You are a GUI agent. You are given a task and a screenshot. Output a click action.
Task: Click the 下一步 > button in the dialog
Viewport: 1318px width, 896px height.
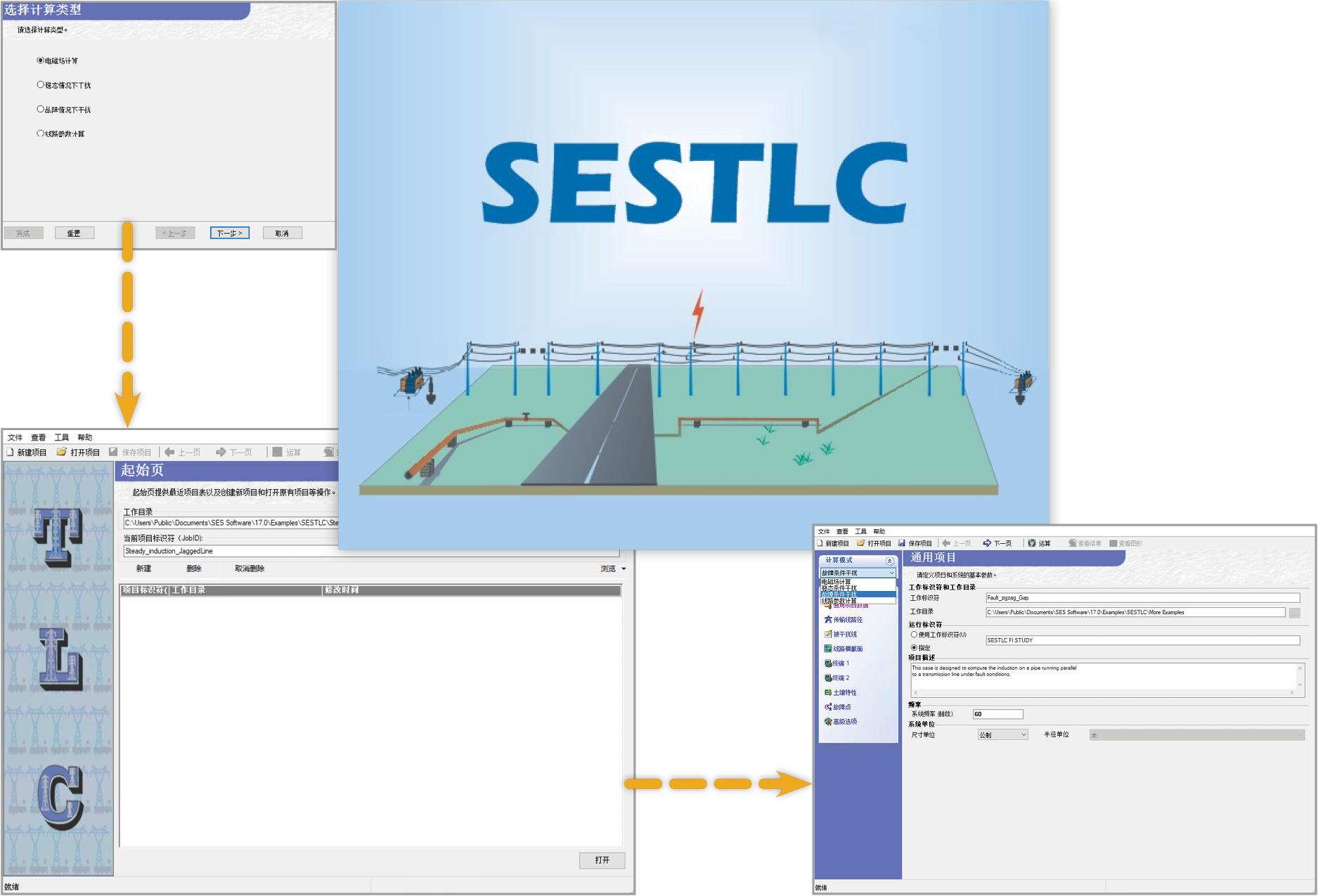[230, 233]
